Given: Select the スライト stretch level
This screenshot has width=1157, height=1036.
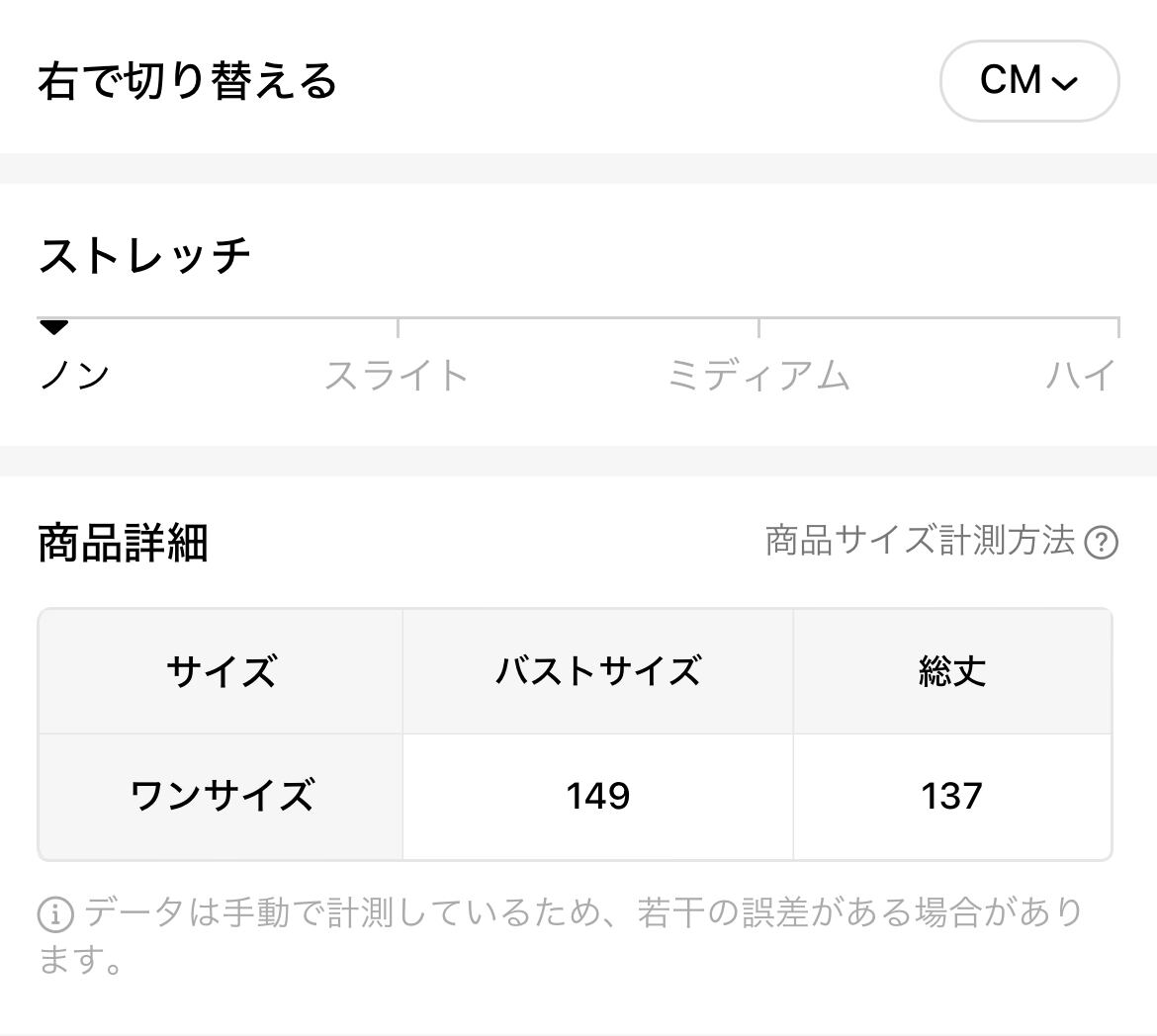Looking at the screenshot, I should (x=397, y=376).
